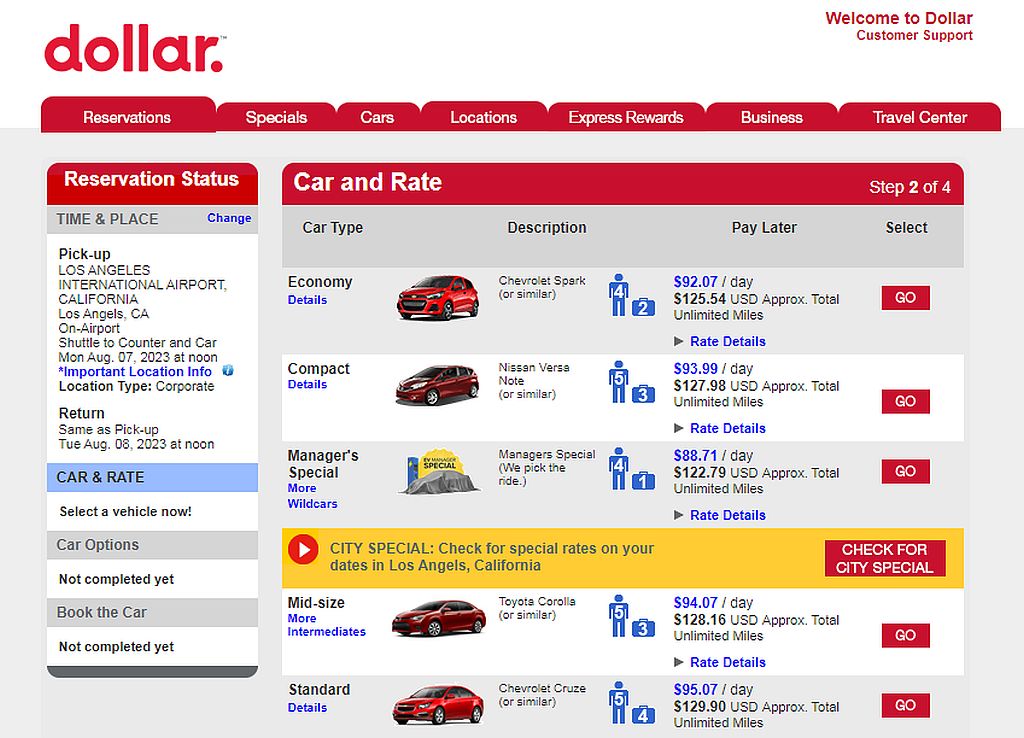Click Customer Support at the top
1024x738 pixels.
tap(914, 35)
